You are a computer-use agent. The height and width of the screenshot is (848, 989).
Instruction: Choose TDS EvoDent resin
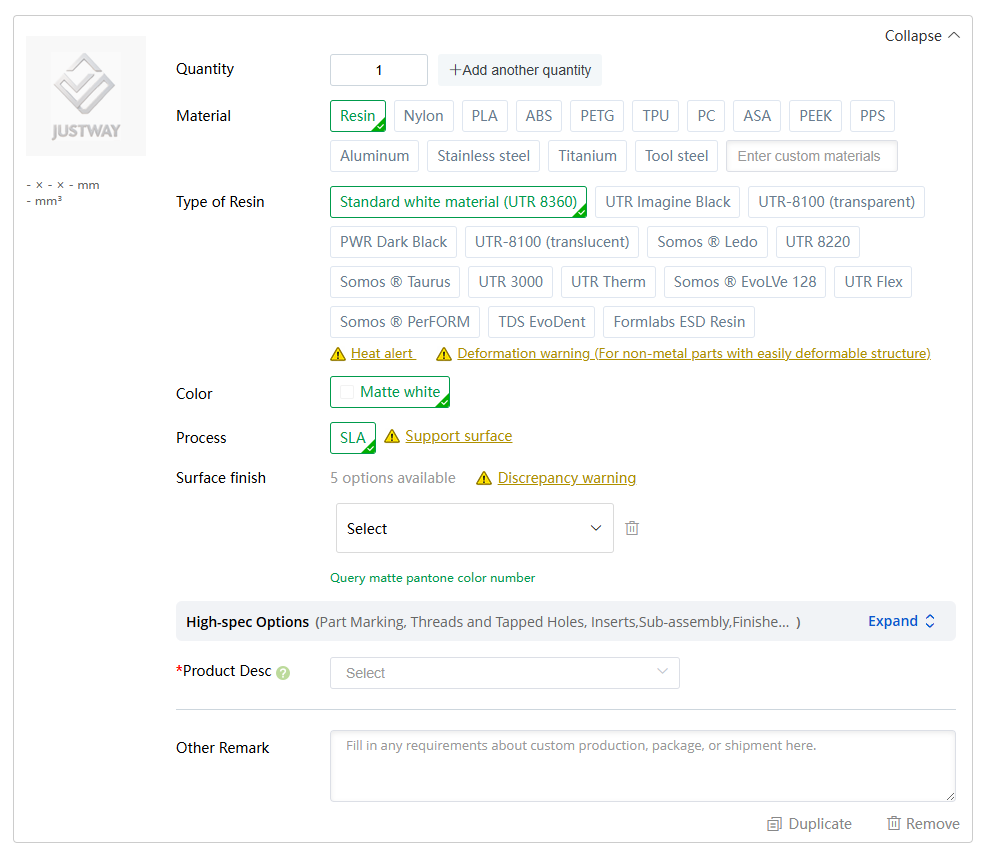[x=541, y=322]
